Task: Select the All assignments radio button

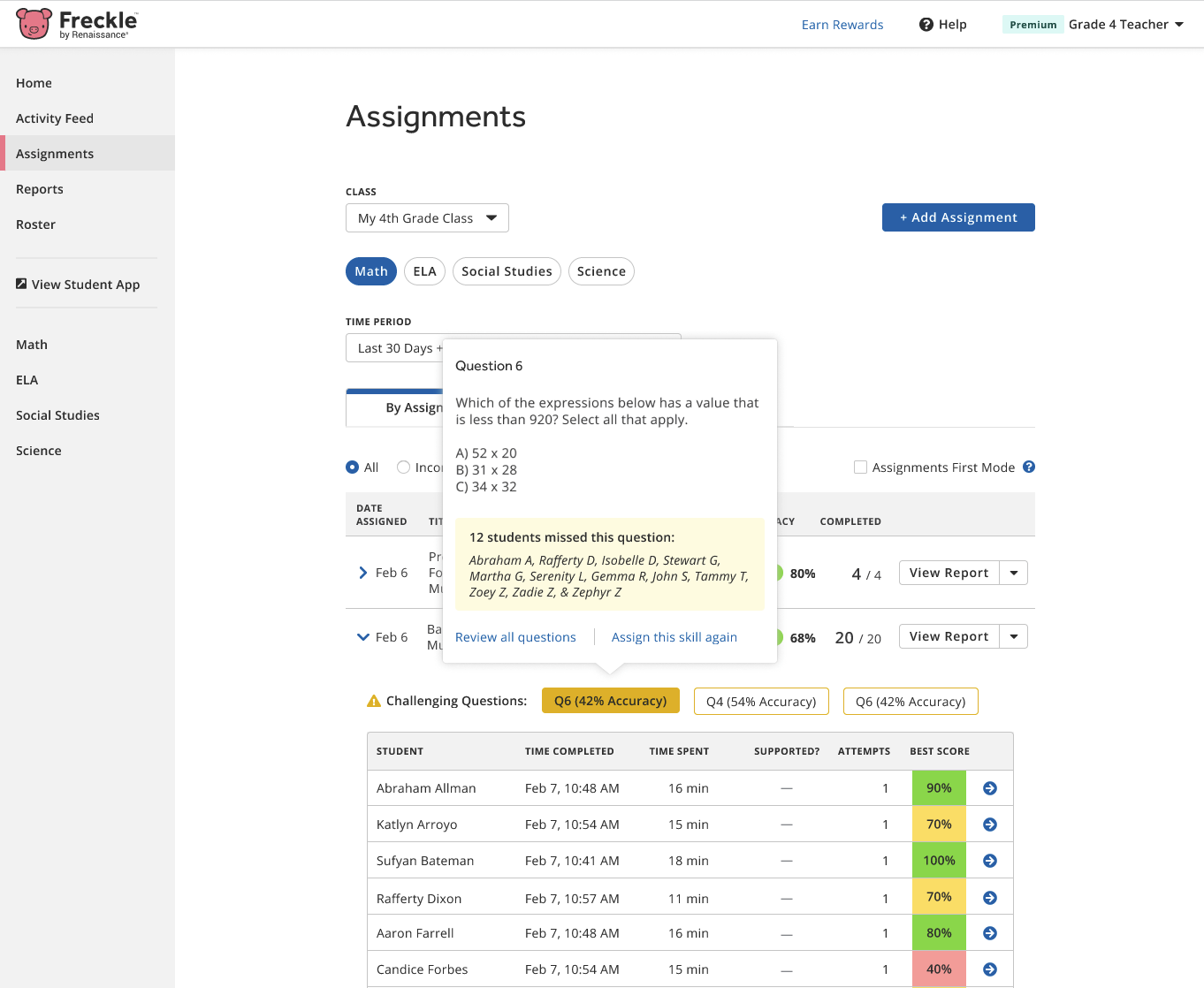Action: [x=350, y=467]
